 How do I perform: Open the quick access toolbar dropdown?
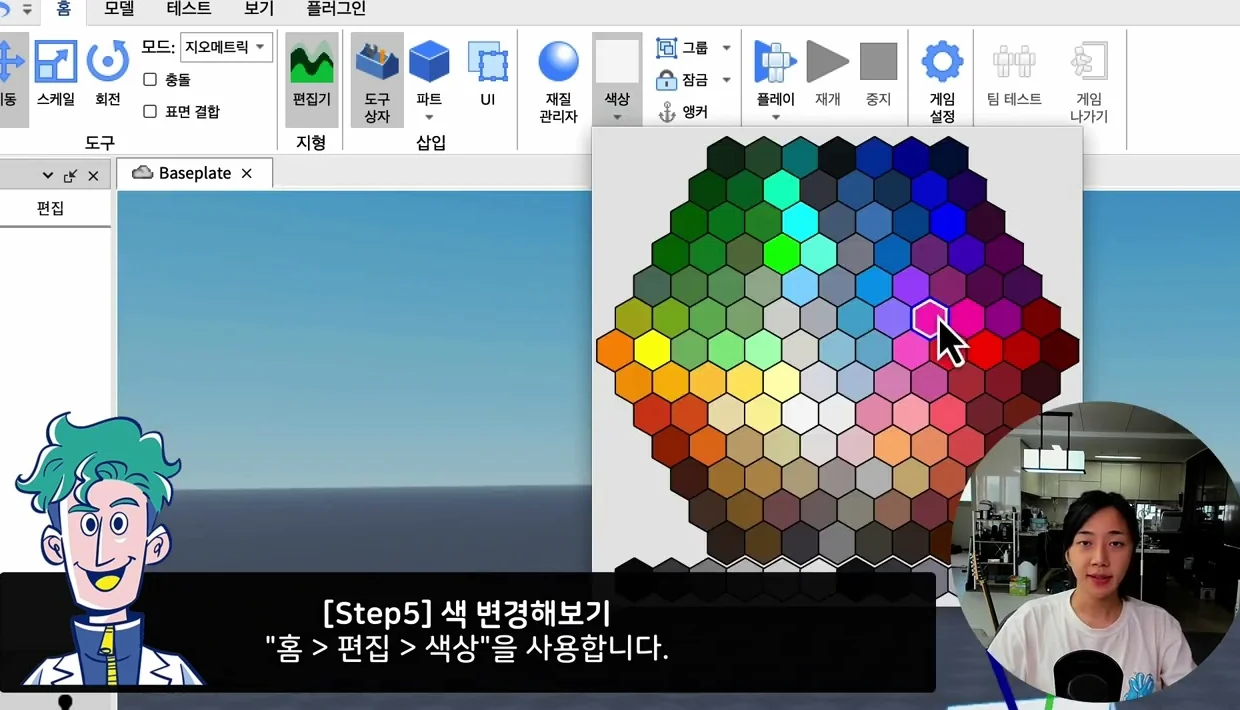27,8
